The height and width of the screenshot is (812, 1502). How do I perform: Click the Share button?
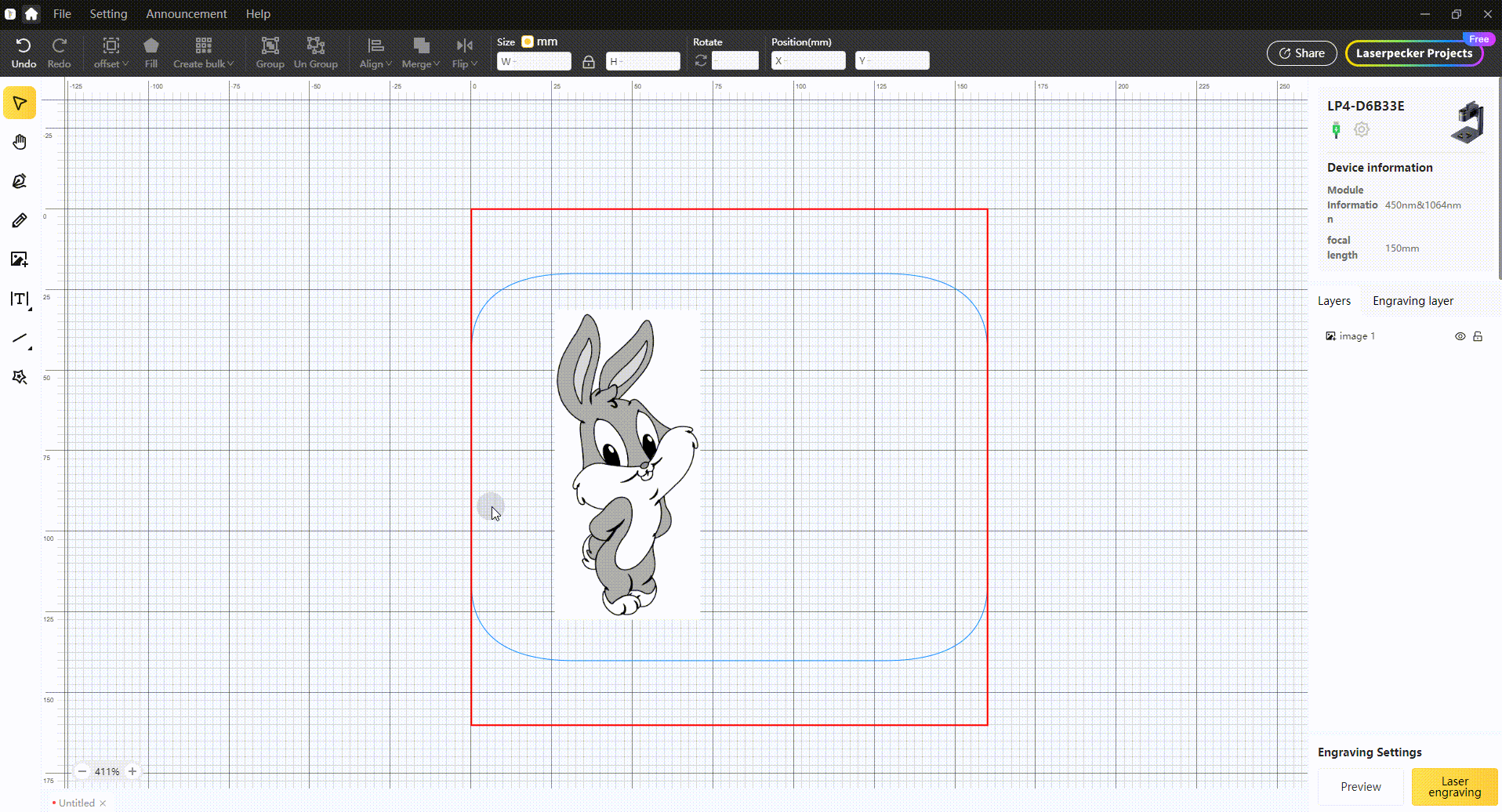pos(1301,53)
